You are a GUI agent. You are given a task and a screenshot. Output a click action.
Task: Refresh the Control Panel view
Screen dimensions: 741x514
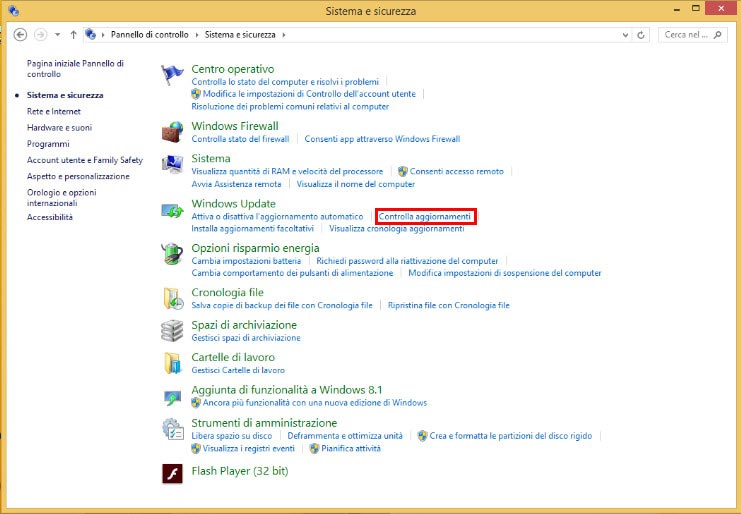[x=641, y=35]
